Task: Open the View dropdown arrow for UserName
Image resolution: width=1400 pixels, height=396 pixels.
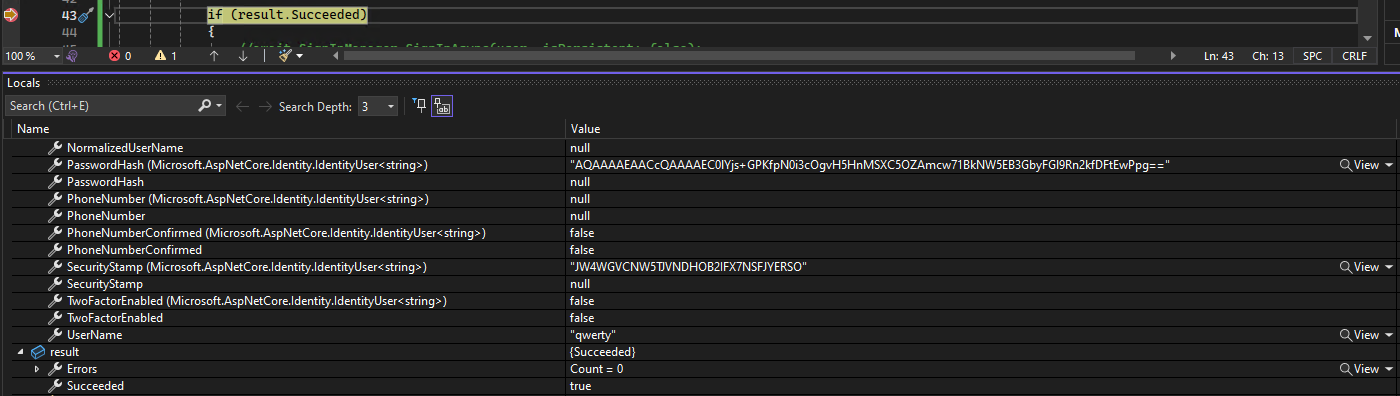Action: pos(1390,335)
